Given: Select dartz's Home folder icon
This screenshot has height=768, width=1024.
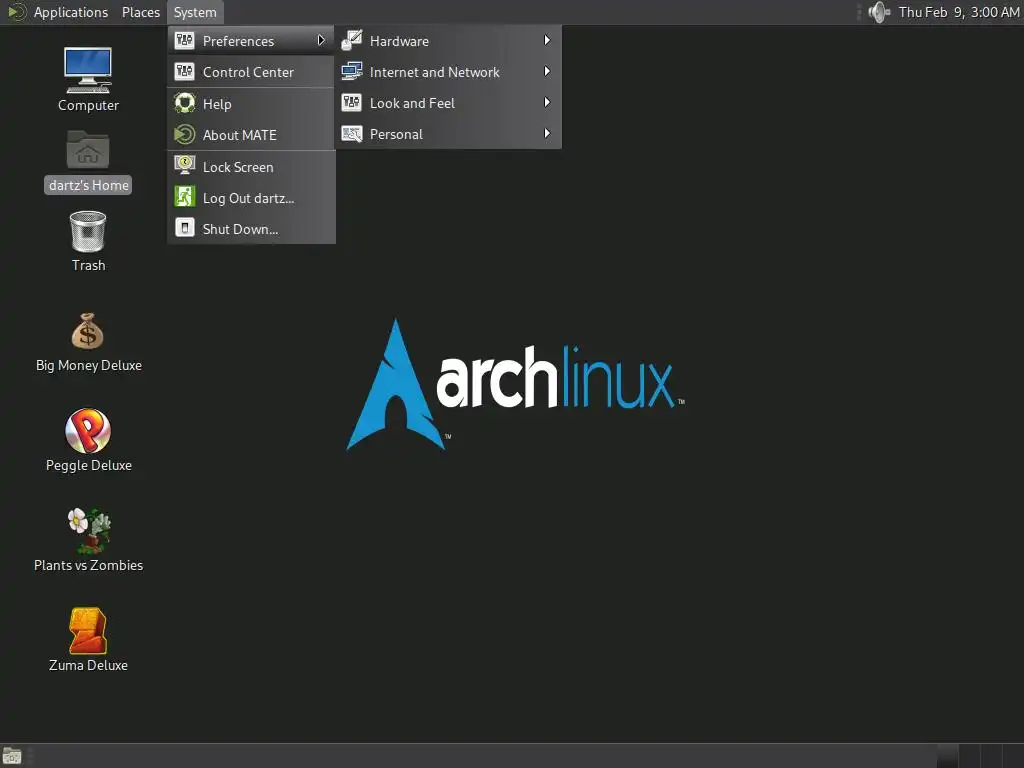Looking at the screenshot, I should click(88, 150).
